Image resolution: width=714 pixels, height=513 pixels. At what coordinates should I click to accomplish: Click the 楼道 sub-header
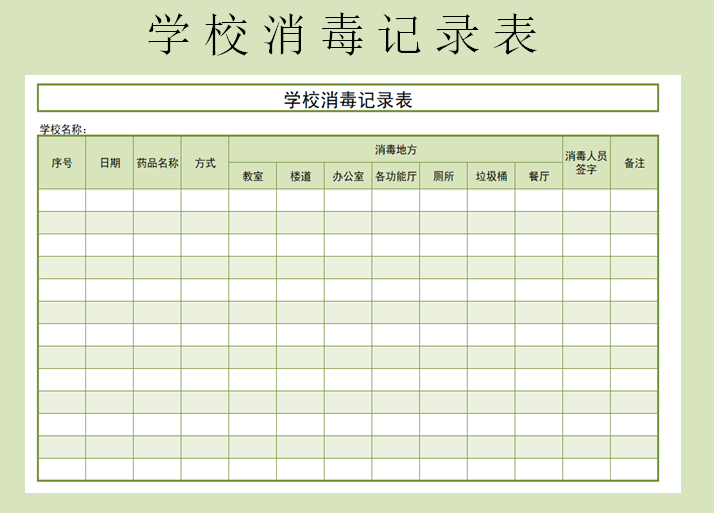(x=301, y=176)
